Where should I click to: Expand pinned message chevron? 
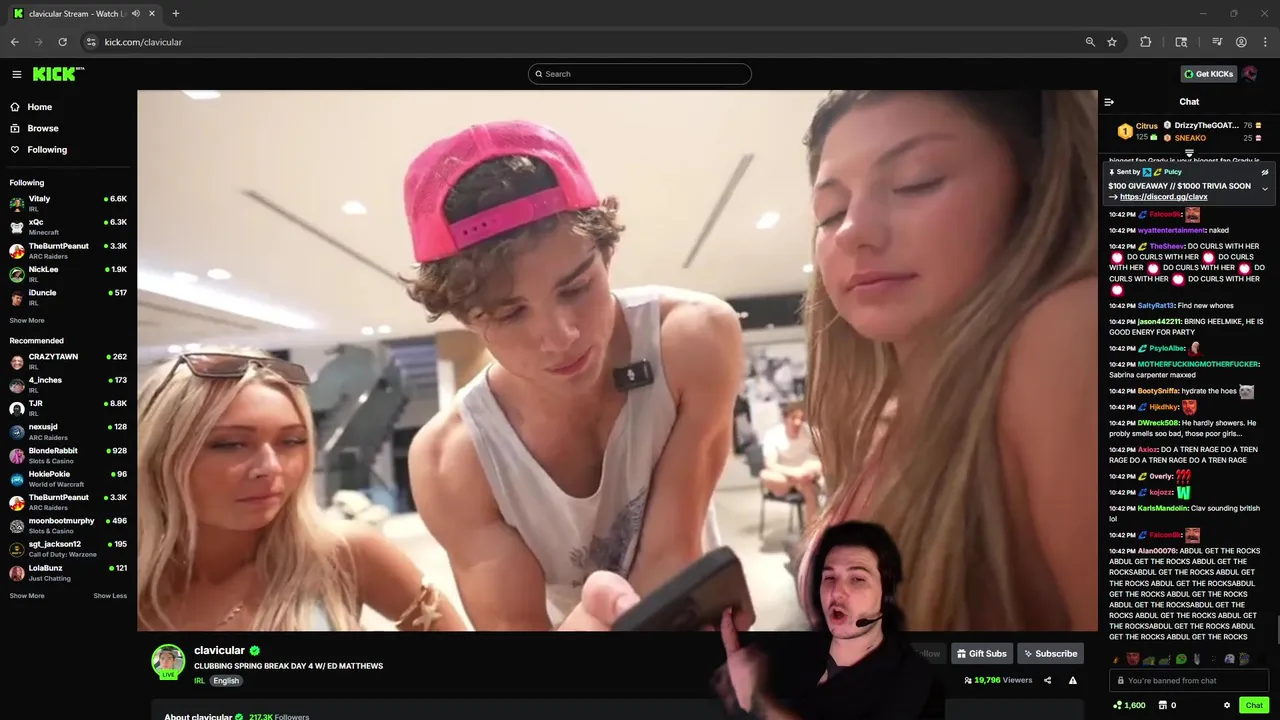tap(1265, 189)
